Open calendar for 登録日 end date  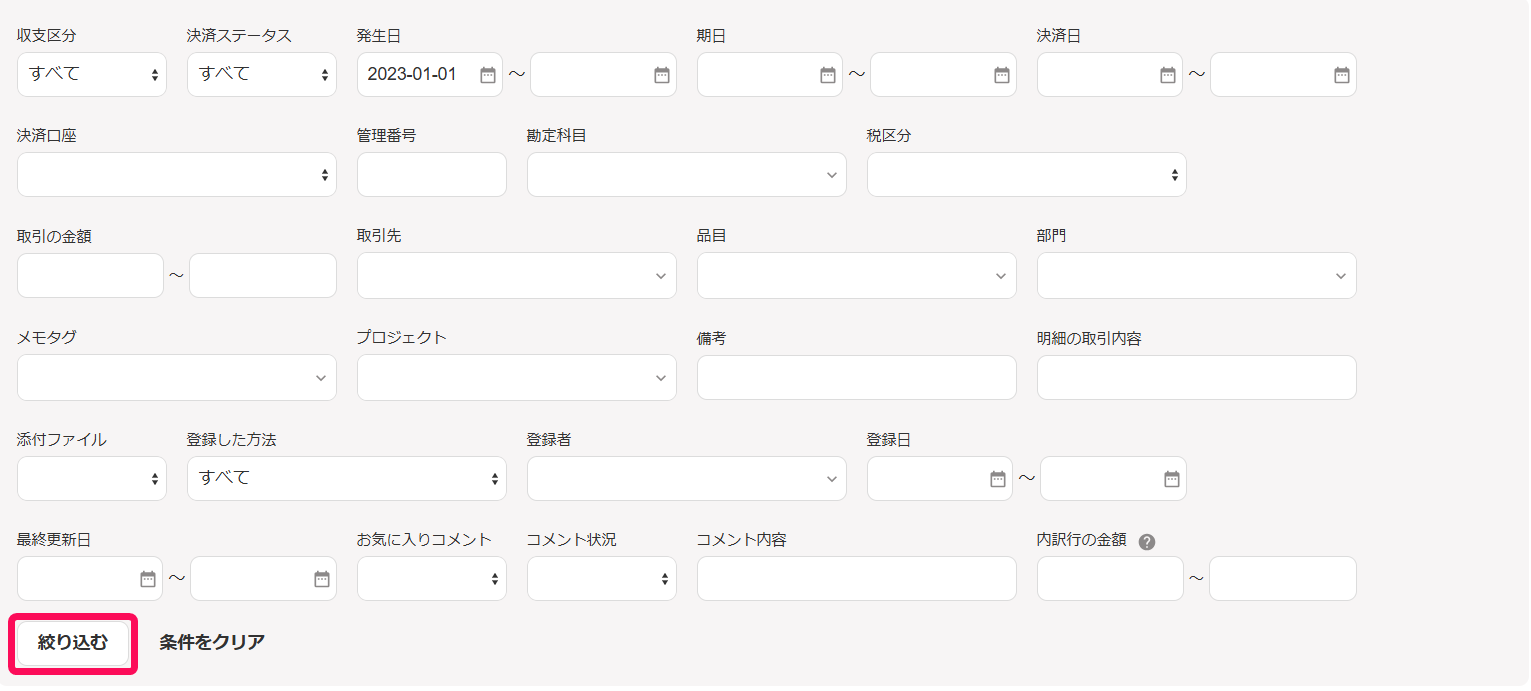click(1172, 479)
